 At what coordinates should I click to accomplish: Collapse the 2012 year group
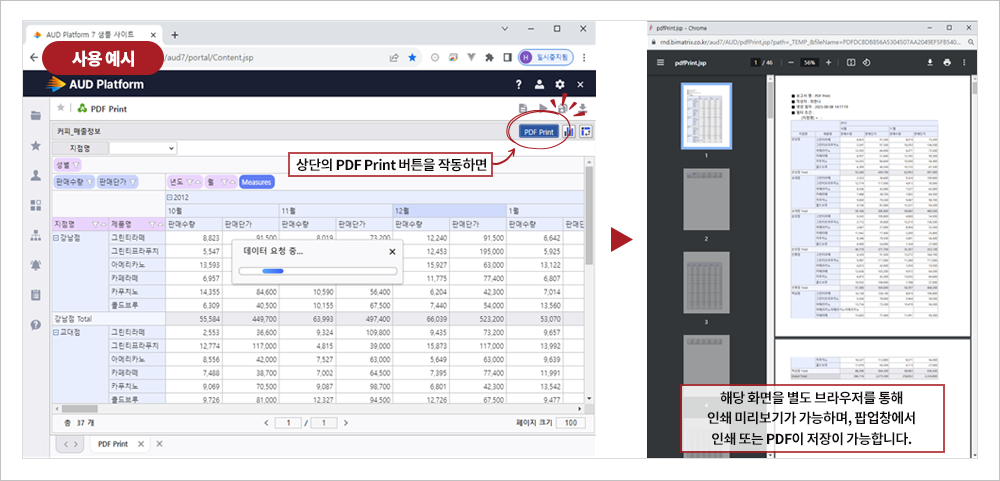[170, 198]
